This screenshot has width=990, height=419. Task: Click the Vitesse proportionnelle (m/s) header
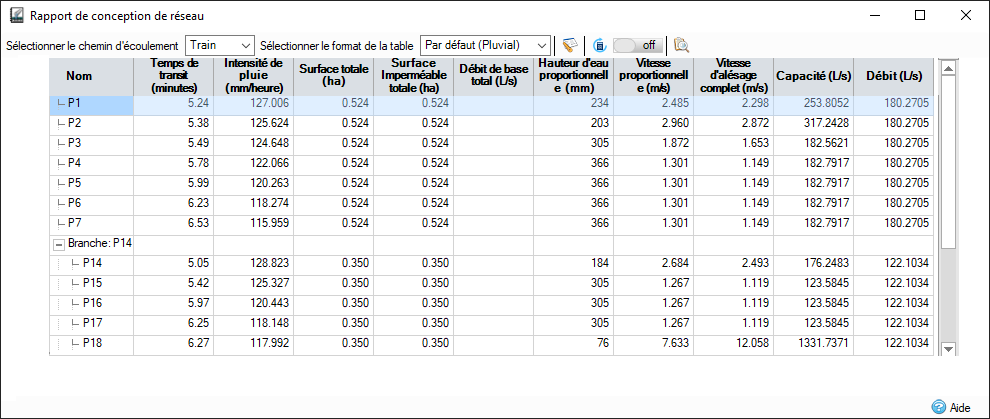tap(653, 76)
